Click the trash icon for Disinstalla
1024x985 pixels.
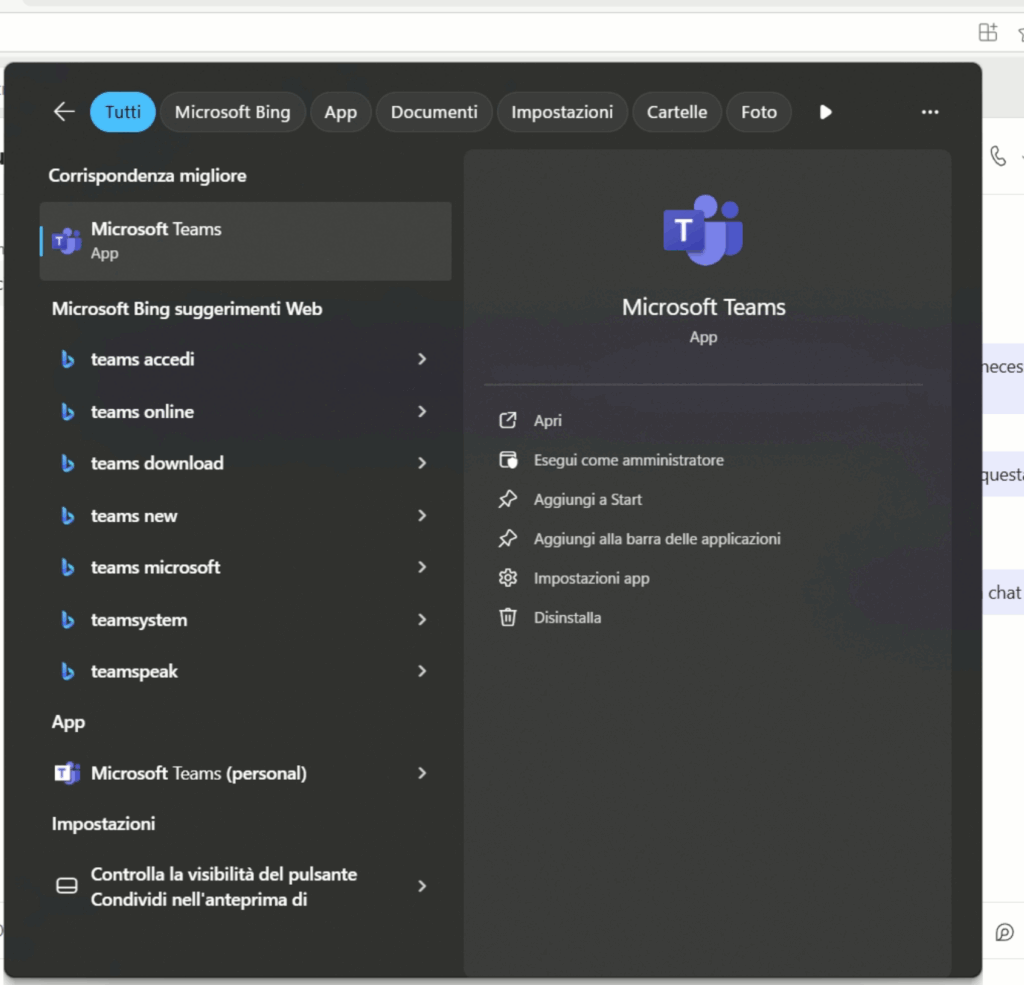pos(507,617)
